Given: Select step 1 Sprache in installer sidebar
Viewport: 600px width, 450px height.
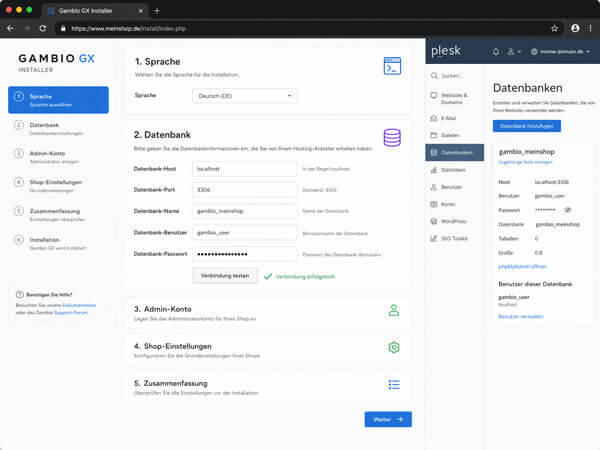Looking at the screenshot, I should 58,100.
